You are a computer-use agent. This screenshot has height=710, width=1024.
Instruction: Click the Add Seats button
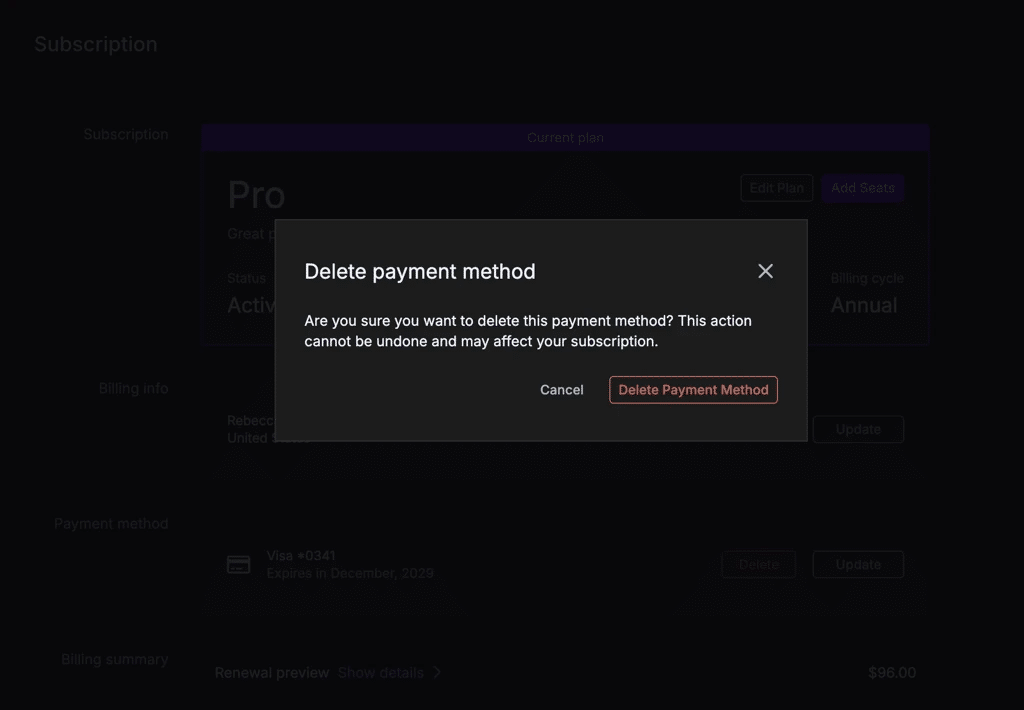pyautogui.click(x=862, y=187)
